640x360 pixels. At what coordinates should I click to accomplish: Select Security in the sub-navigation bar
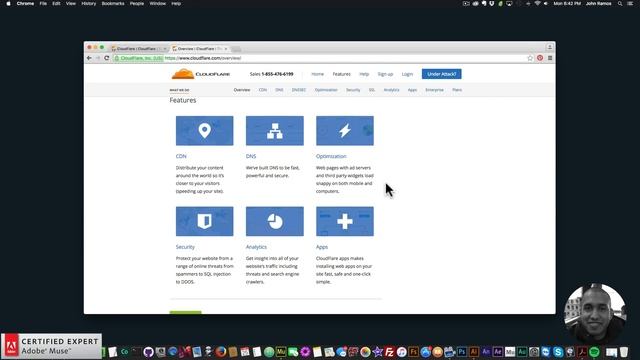353,90
